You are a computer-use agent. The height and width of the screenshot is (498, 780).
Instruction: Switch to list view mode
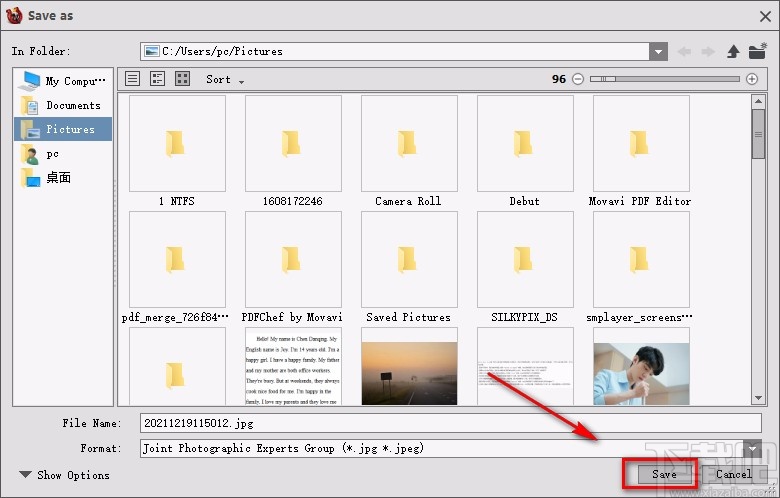[133, 79]
